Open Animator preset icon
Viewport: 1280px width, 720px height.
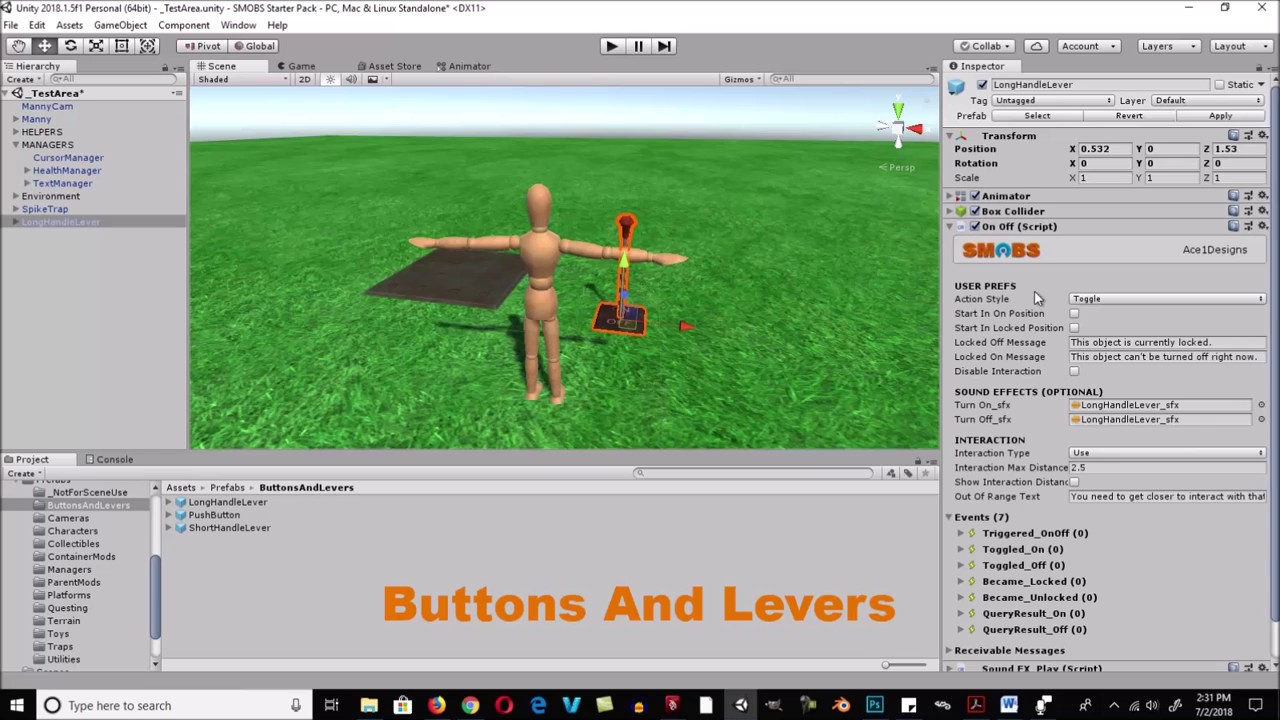pyautogui.click(x=1248, y=196)
